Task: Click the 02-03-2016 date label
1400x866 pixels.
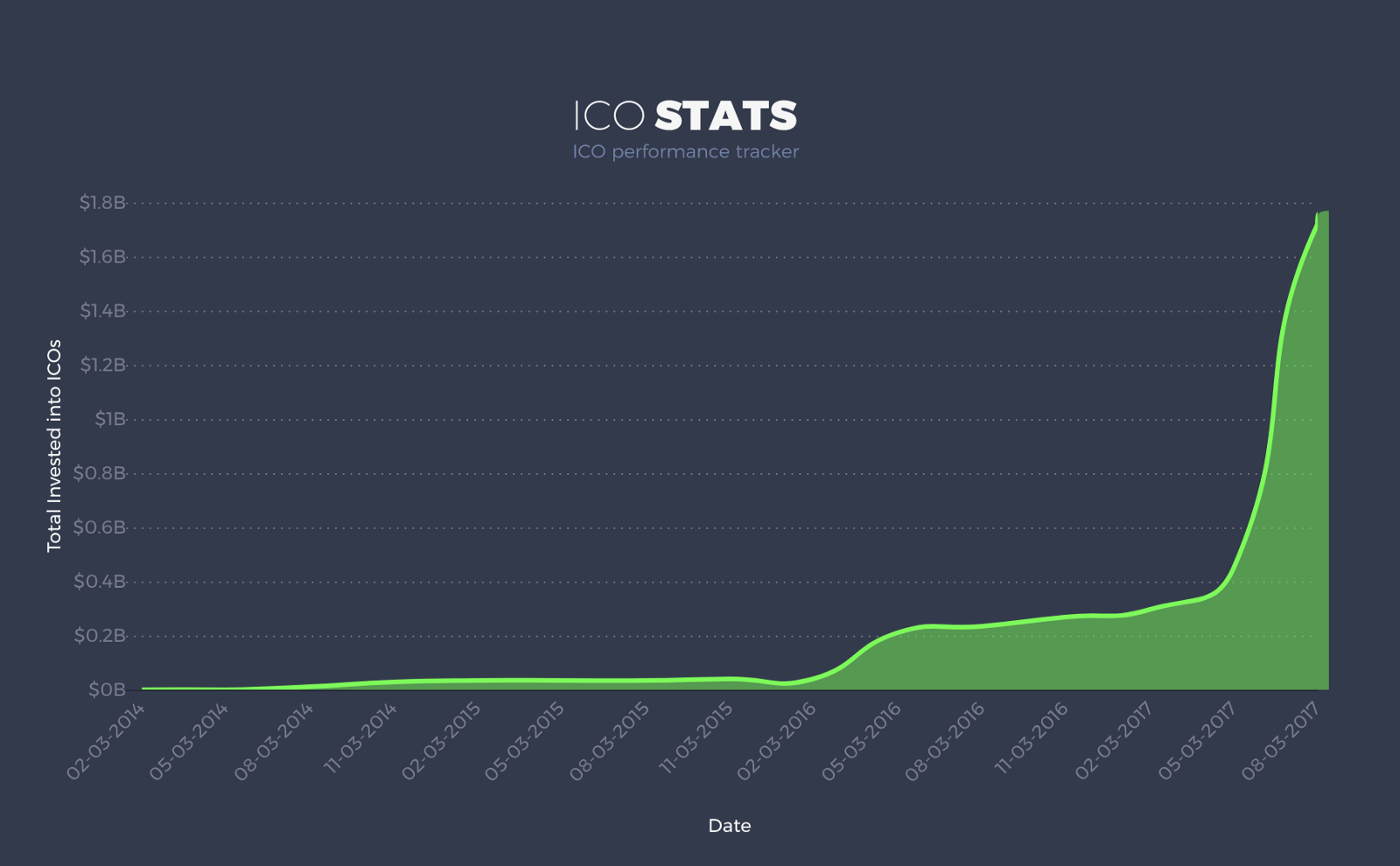Action: [776, 740]
